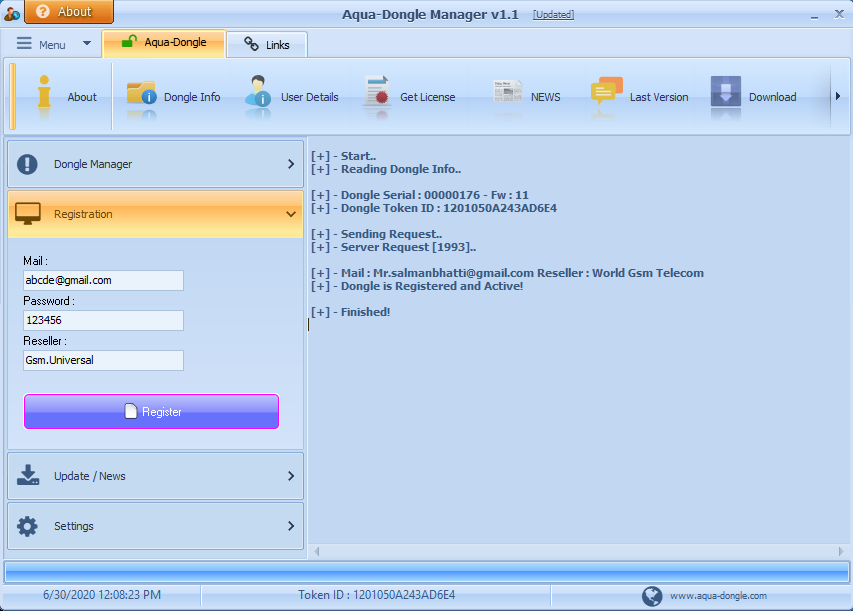Select the User Details ribbon label
Screen dimensions: 853x611
coord(310,97)
